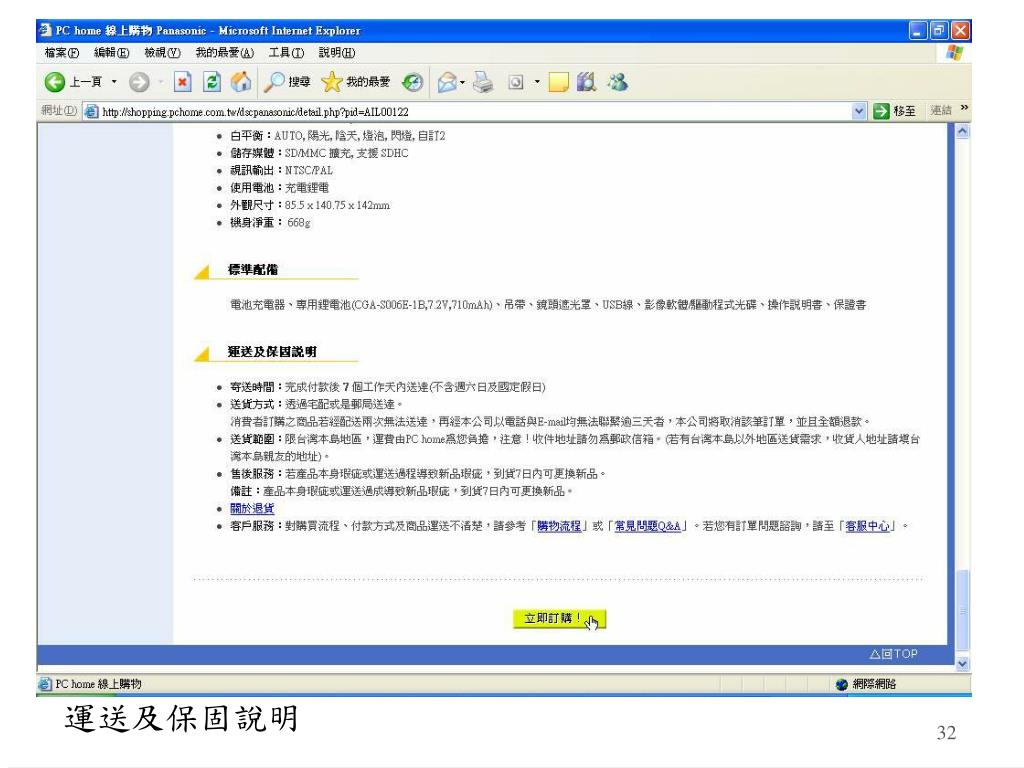Click the IE page icon in the title bar
The height and width of the screenshot is (768, 1024).
click(x=45, y=30)
